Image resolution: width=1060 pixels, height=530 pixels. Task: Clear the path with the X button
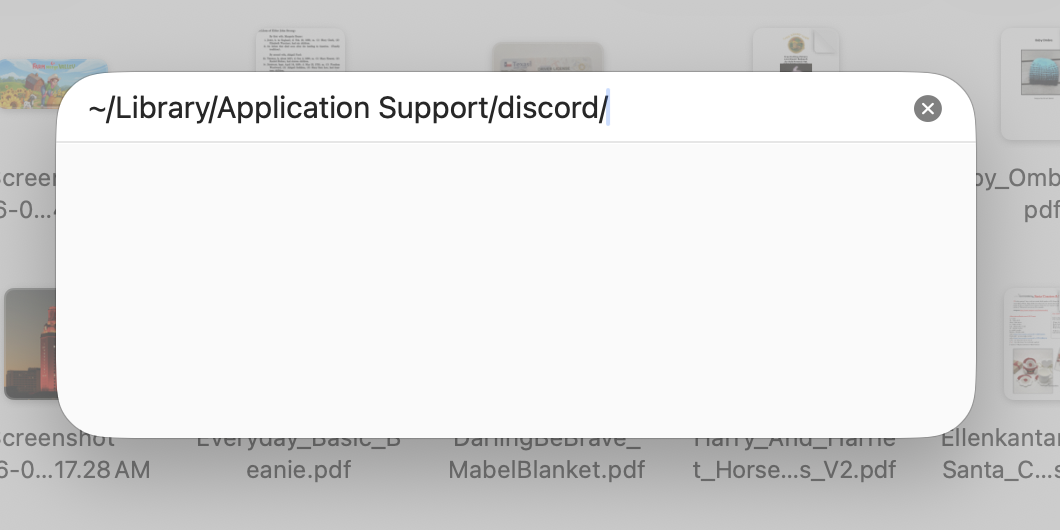pos(928,108)
